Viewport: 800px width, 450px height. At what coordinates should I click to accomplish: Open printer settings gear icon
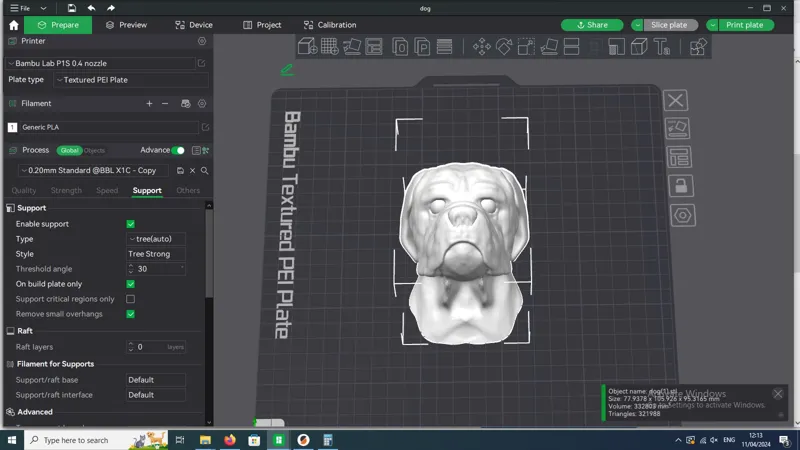pyautogui.click(x=202, y=41)
